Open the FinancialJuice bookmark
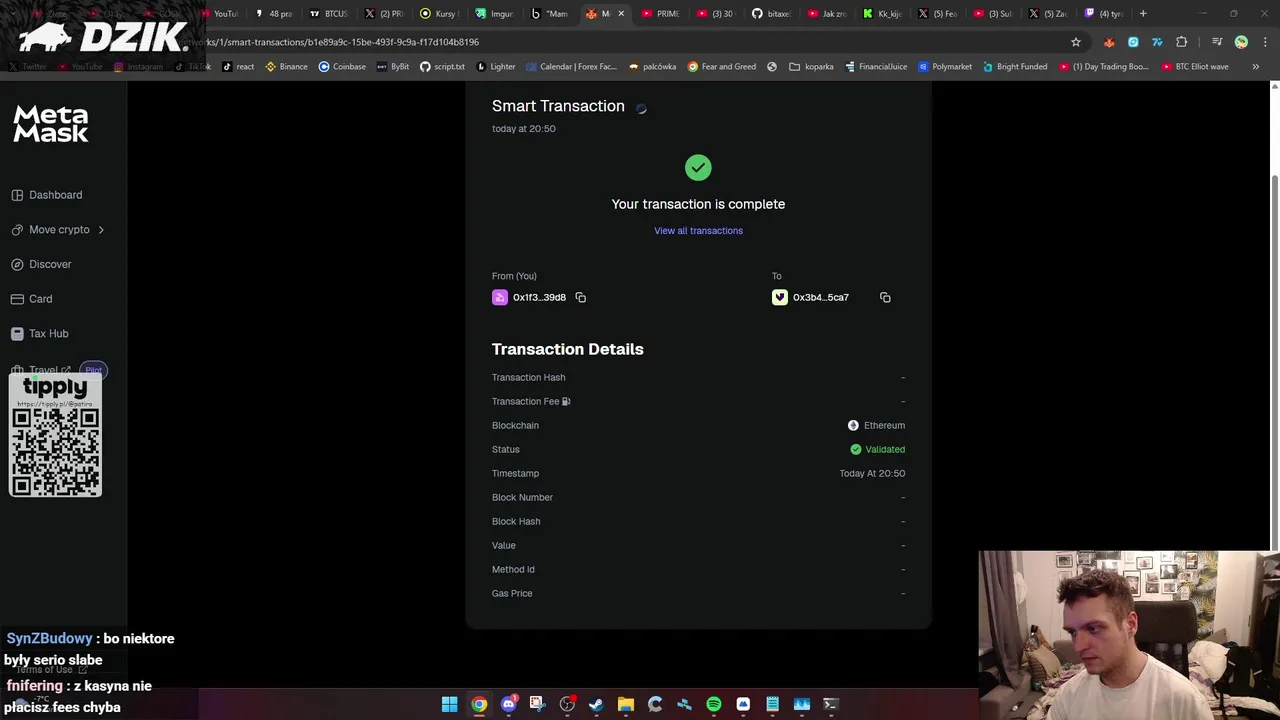 875,67
